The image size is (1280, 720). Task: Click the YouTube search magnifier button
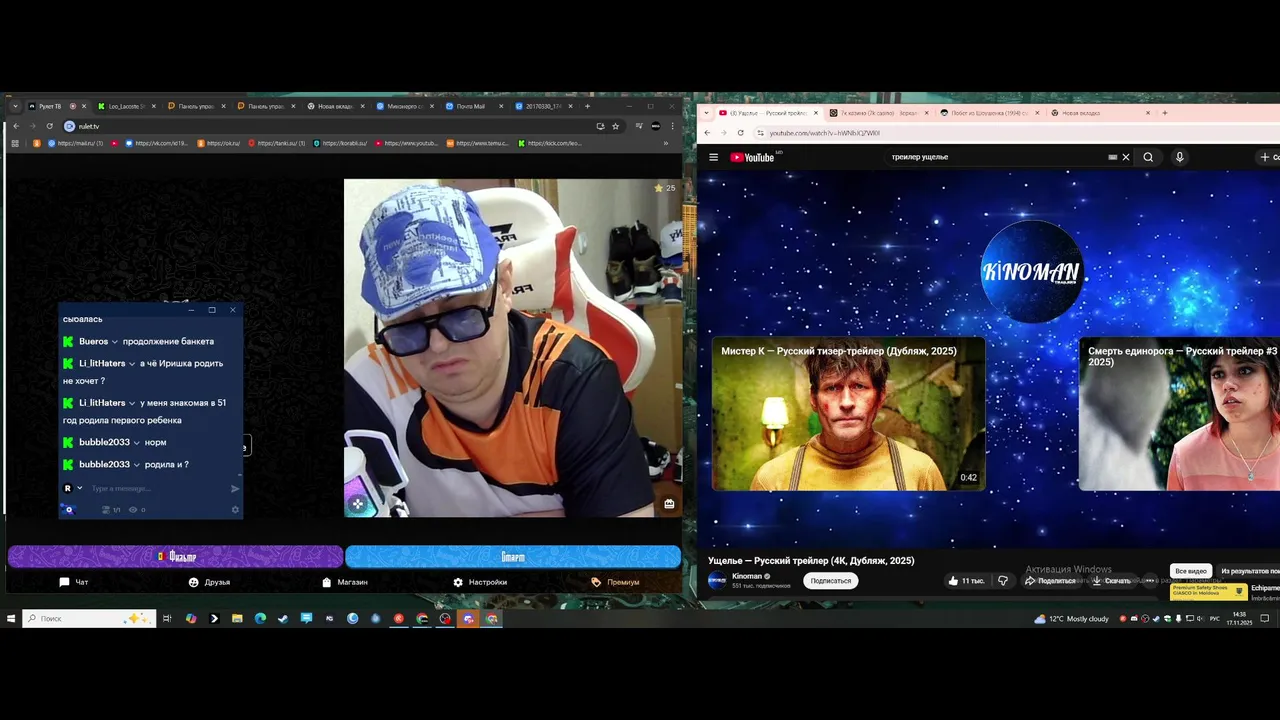[x=1148, y=157]
